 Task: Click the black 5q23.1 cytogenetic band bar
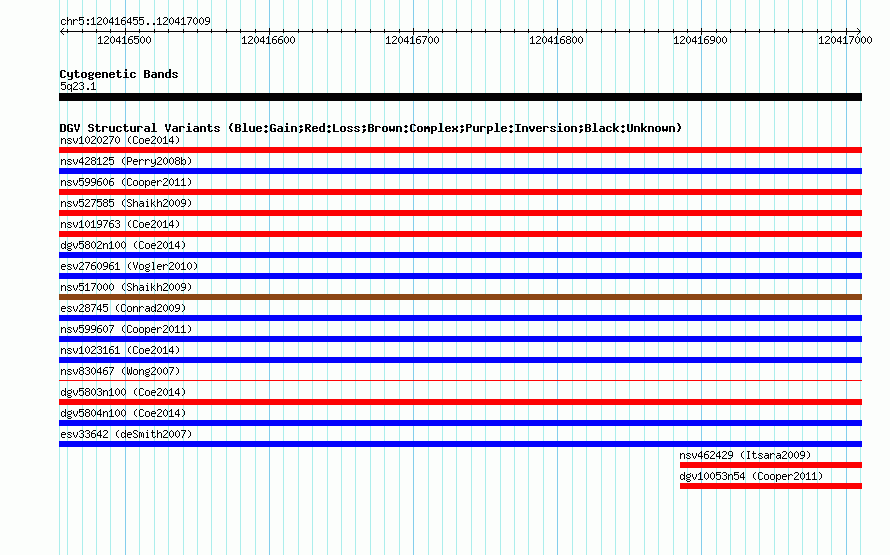point(460,97)
